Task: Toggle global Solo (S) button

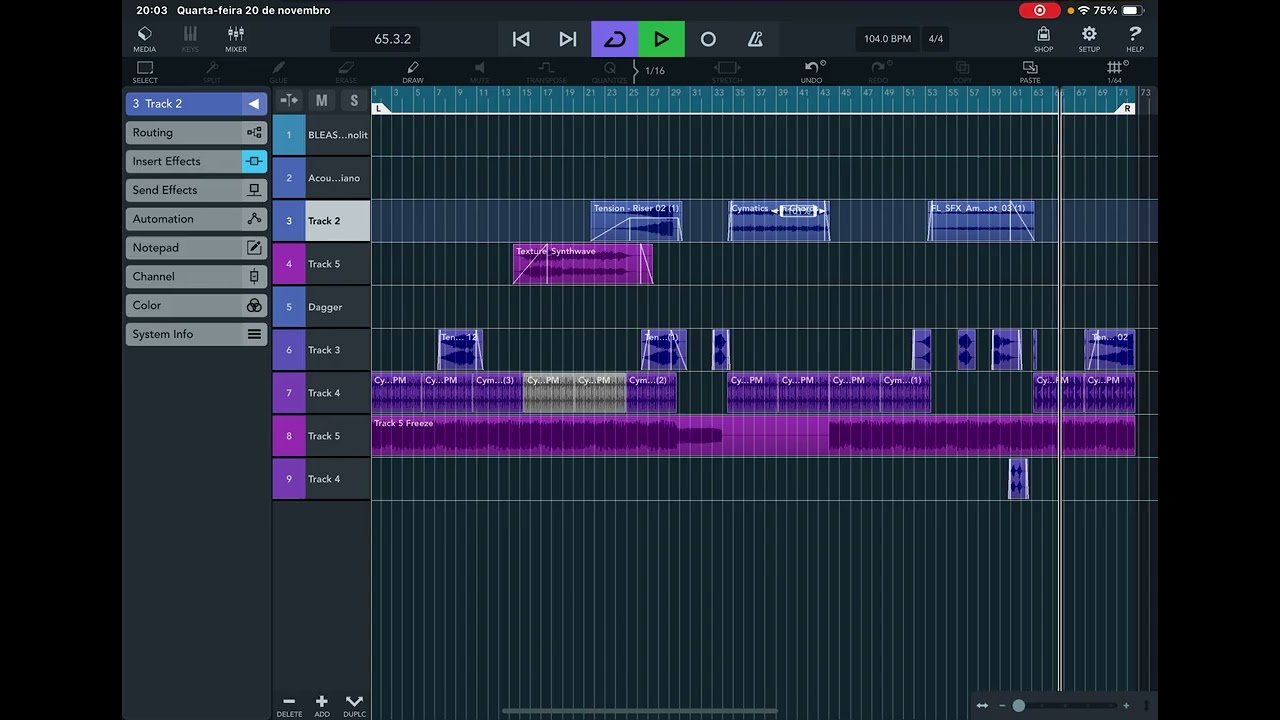Action: click(x=354, y=100)
